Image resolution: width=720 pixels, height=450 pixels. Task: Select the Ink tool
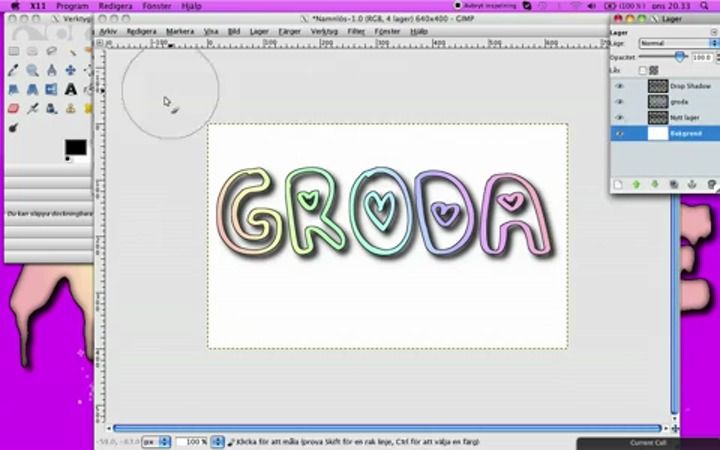point(51,108)
